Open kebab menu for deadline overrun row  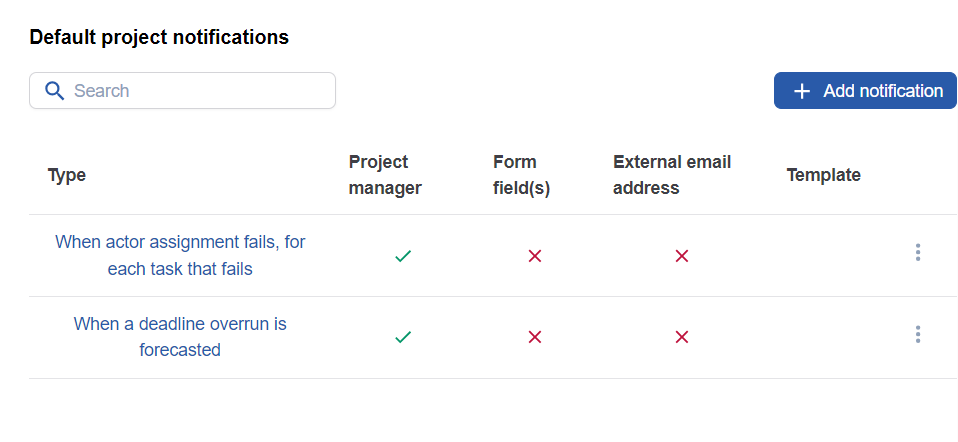pos(917,335)
